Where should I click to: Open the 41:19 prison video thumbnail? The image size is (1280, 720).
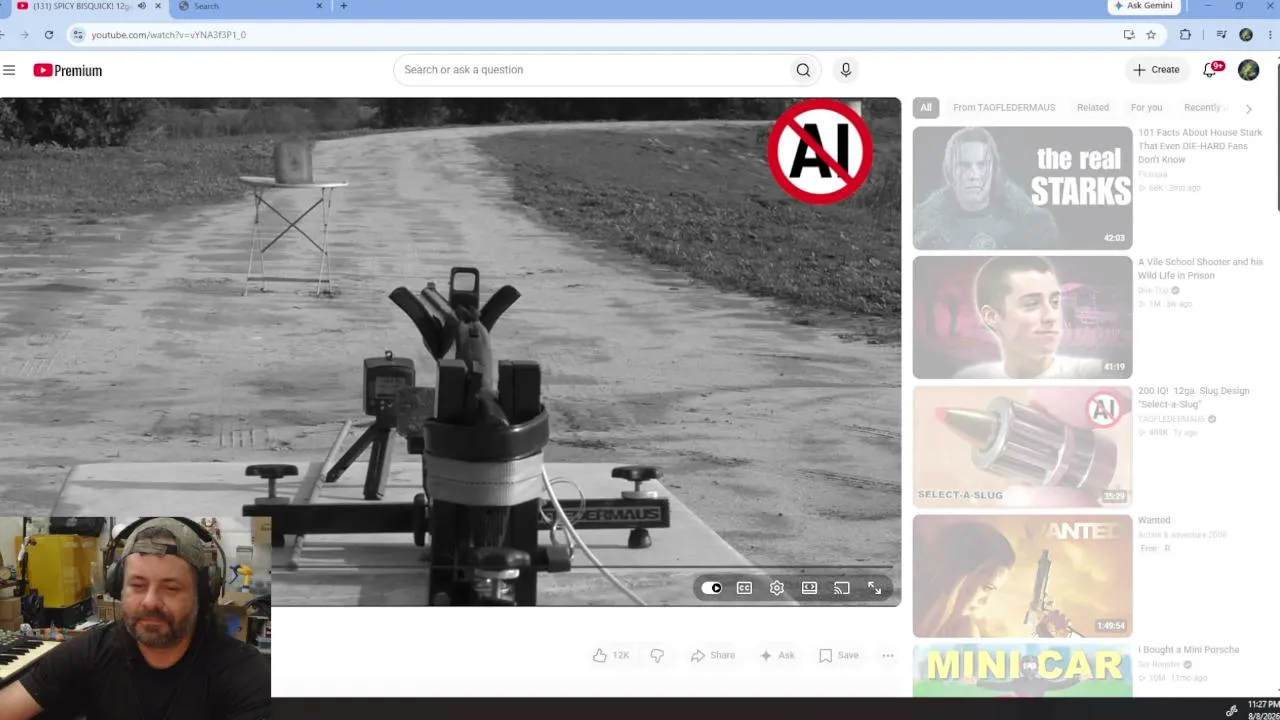[x=1022, y=317]
